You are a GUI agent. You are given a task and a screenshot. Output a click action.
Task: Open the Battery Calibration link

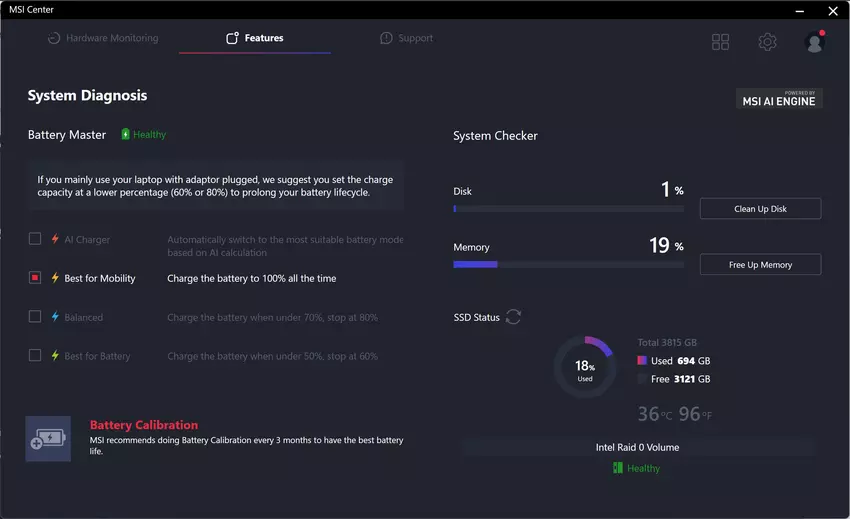(x=144, y=425)
